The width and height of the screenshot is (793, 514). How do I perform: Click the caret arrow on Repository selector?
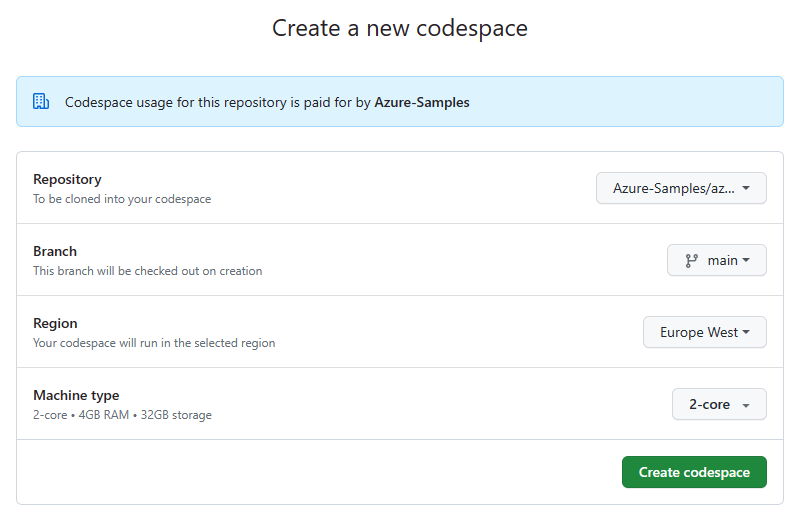click(x=746, y=188)
